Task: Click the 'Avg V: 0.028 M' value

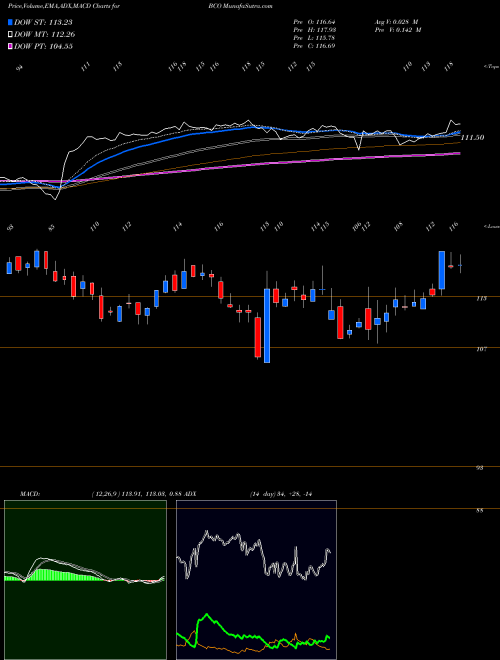Action: coord(396,22)
